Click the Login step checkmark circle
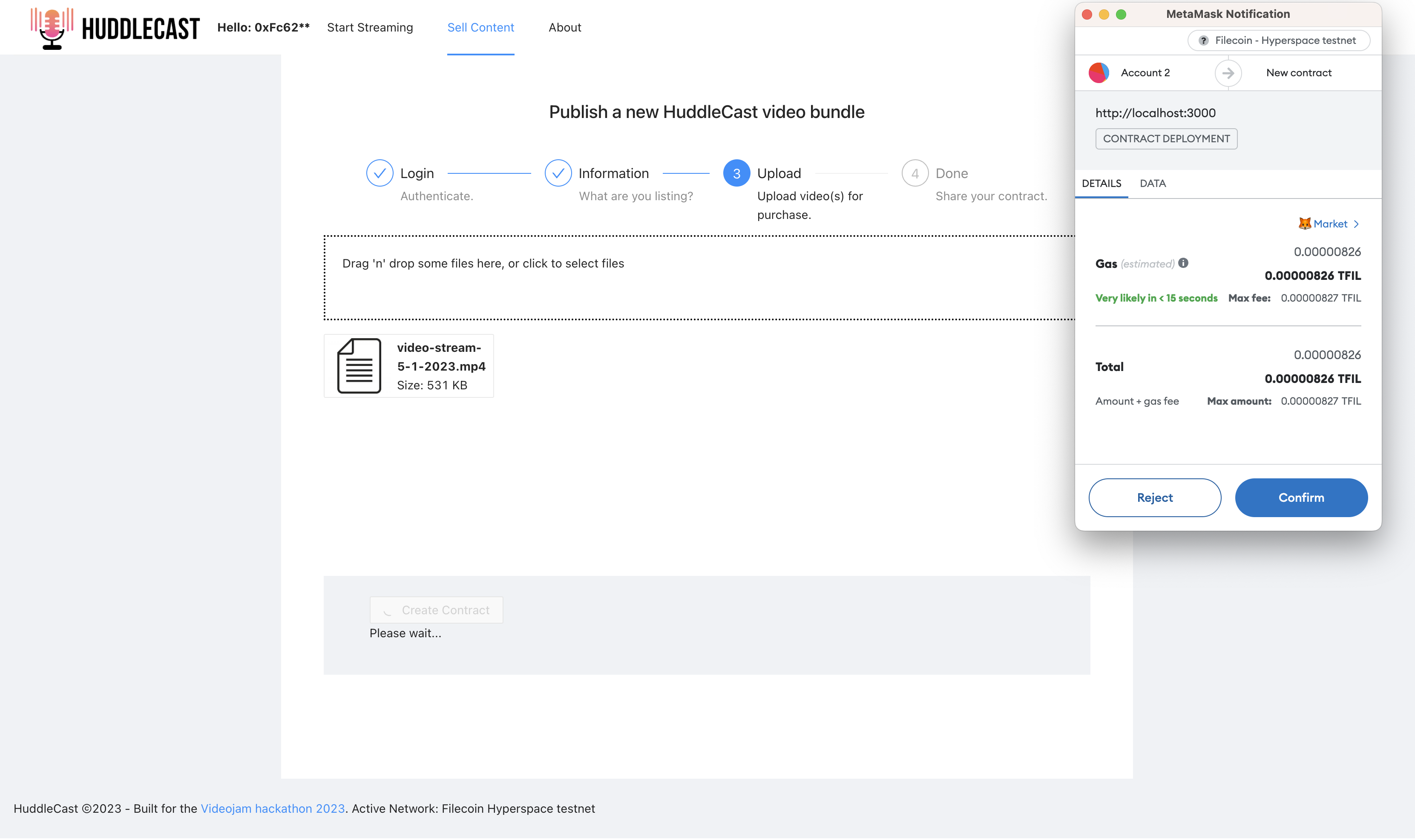The image size is (1415, 840). coord(379,173)
